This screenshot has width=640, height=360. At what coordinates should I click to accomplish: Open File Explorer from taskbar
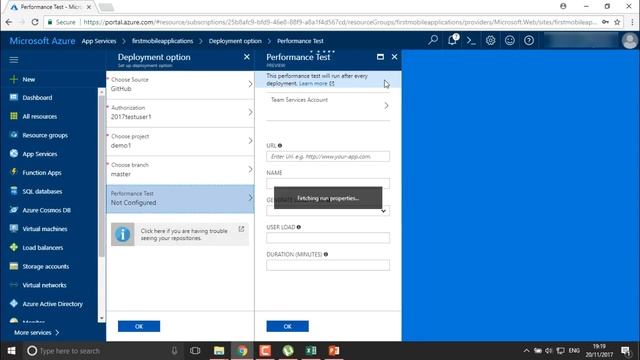(219, 351)
